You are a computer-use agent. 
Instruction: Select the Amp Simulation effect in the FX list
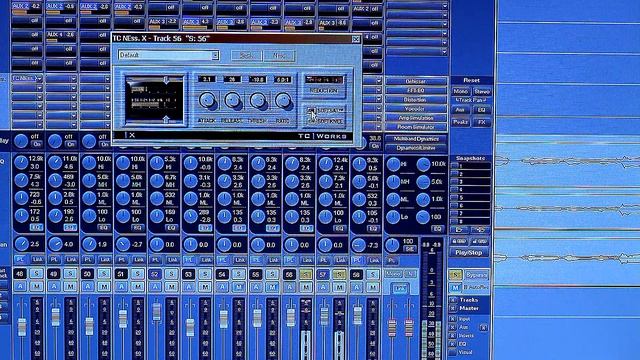[x=416, y=118]
